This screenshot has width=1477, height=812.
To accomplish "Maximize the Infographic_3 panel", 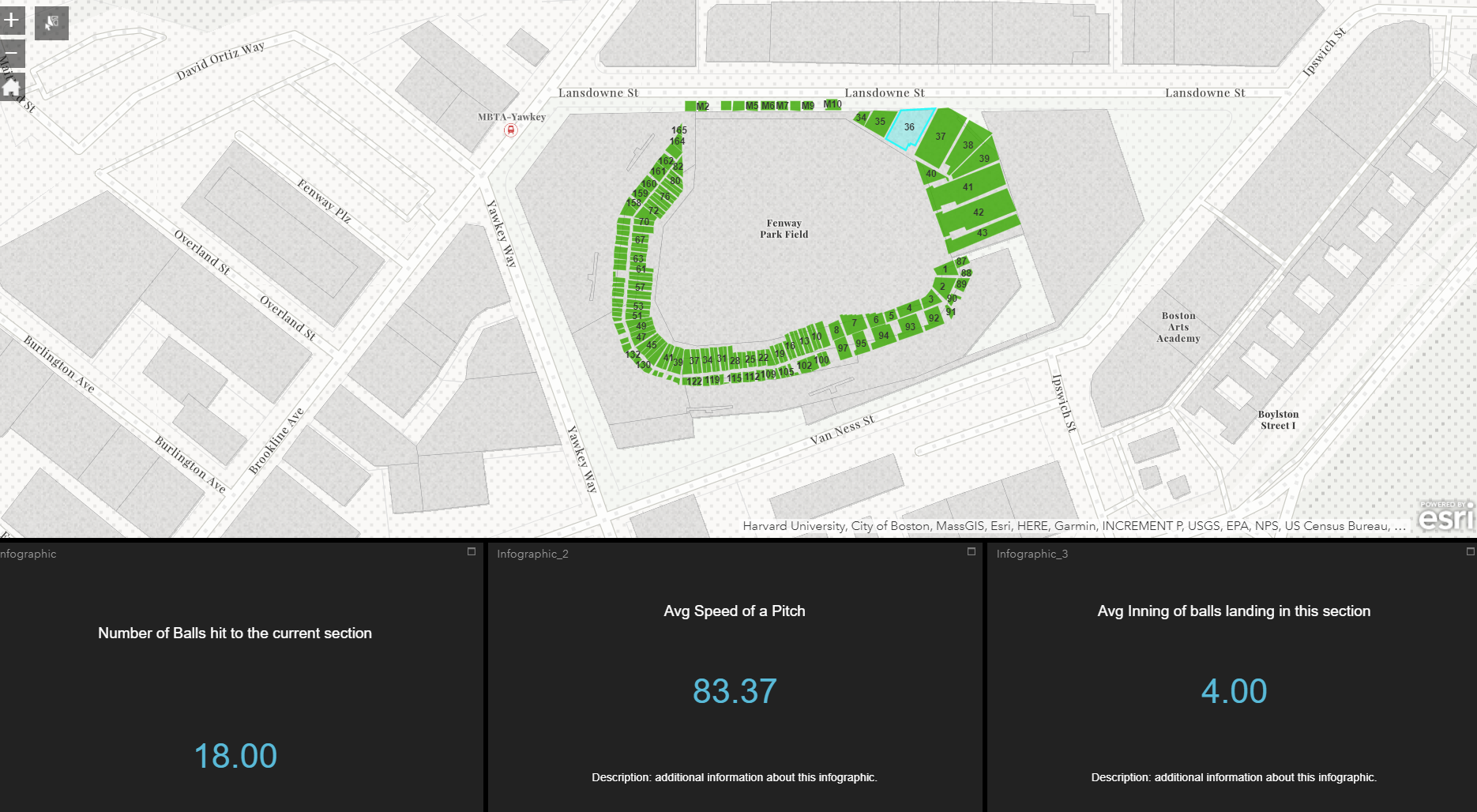I will click(1471, 551).
